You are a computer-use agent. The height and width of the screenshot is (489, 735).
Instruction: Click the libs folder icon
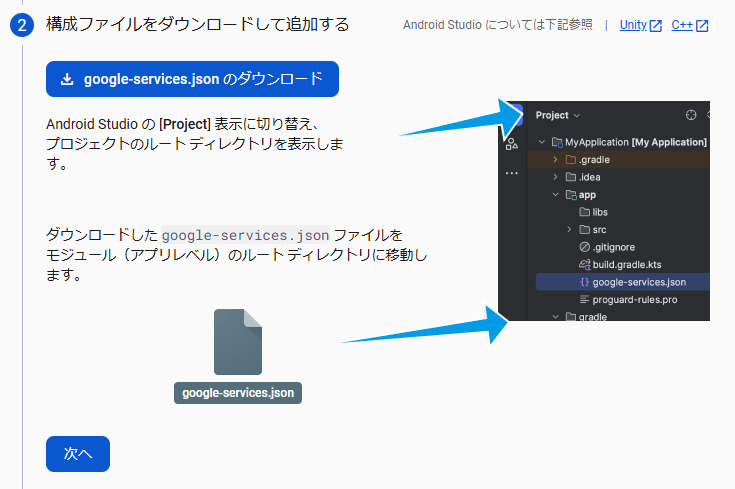click(x=585, y=212)
